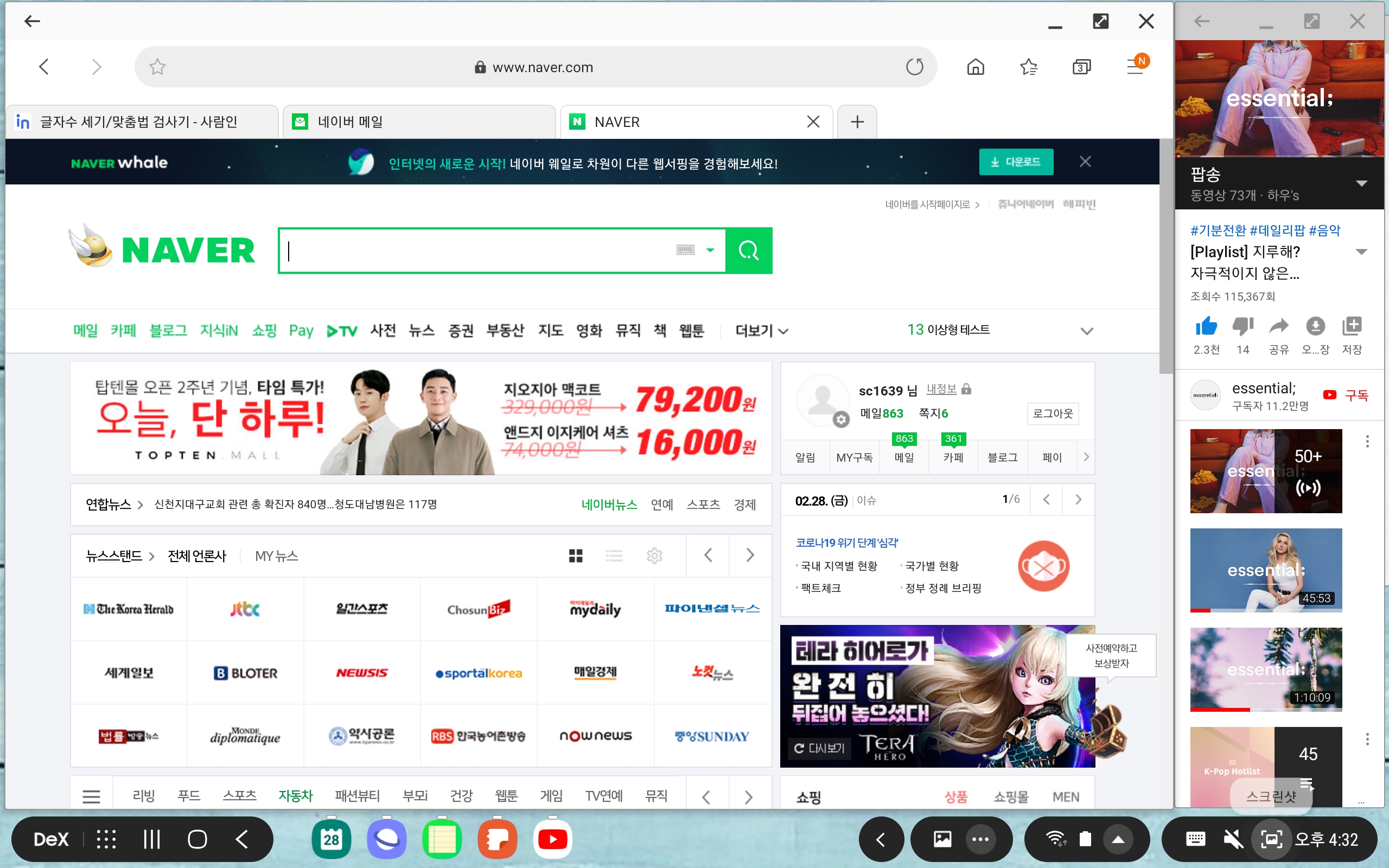The width and height of the screenshot is (1389, 868).
Task: Expand the trending search ranking chevron
Action: (1087, 331)
